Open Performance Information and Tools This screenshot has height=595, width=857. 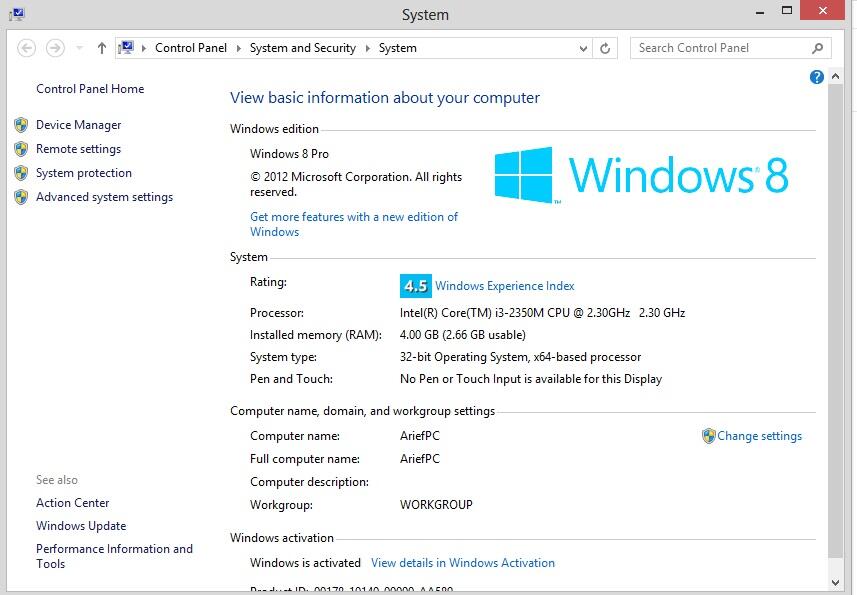[114, 556]
